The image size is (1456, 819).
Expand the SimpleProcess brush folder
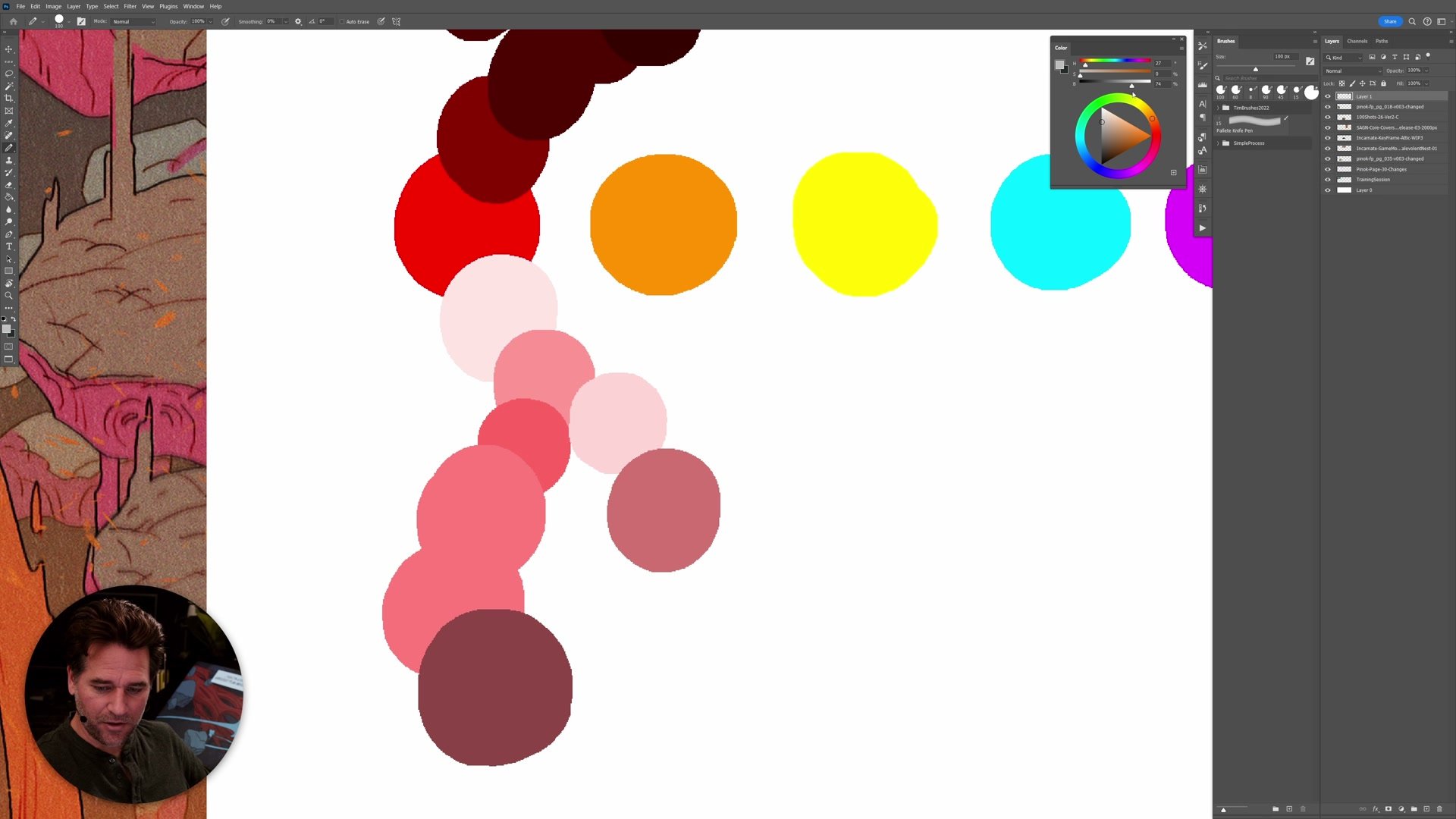point(1219,143)
